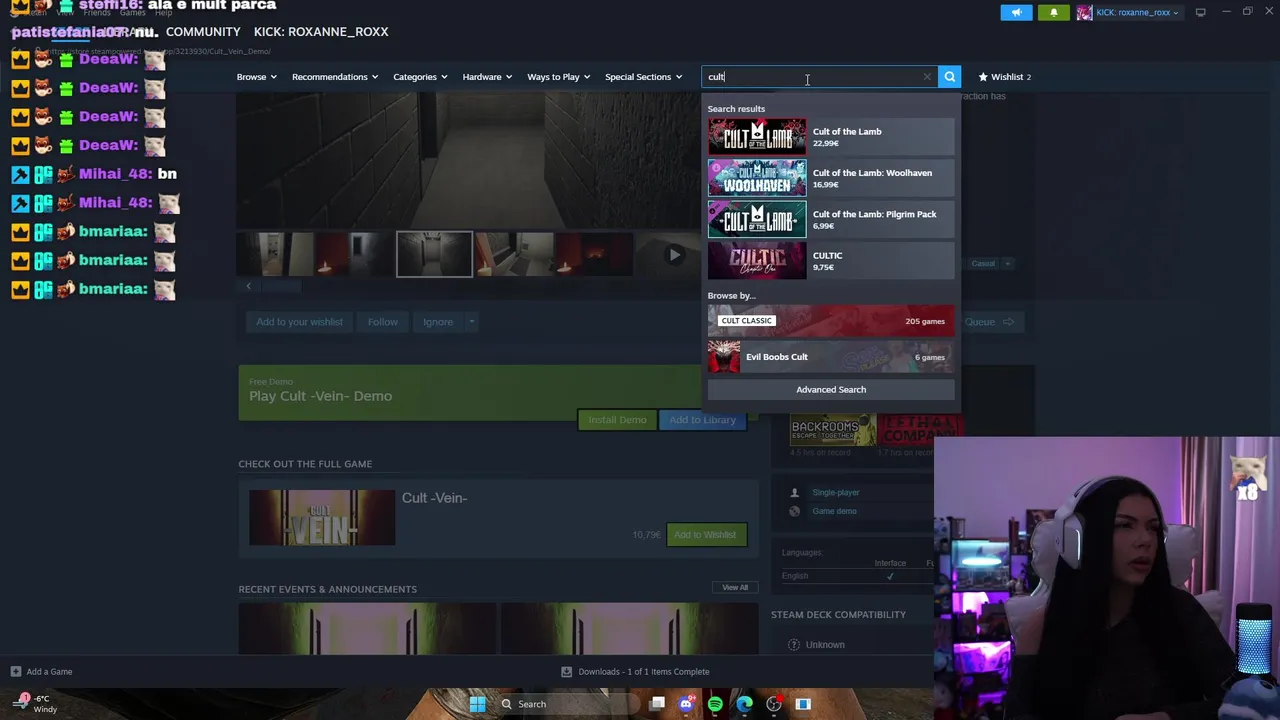
Task: Switch to the COMMUNITY tab
Action: (203, 32)
